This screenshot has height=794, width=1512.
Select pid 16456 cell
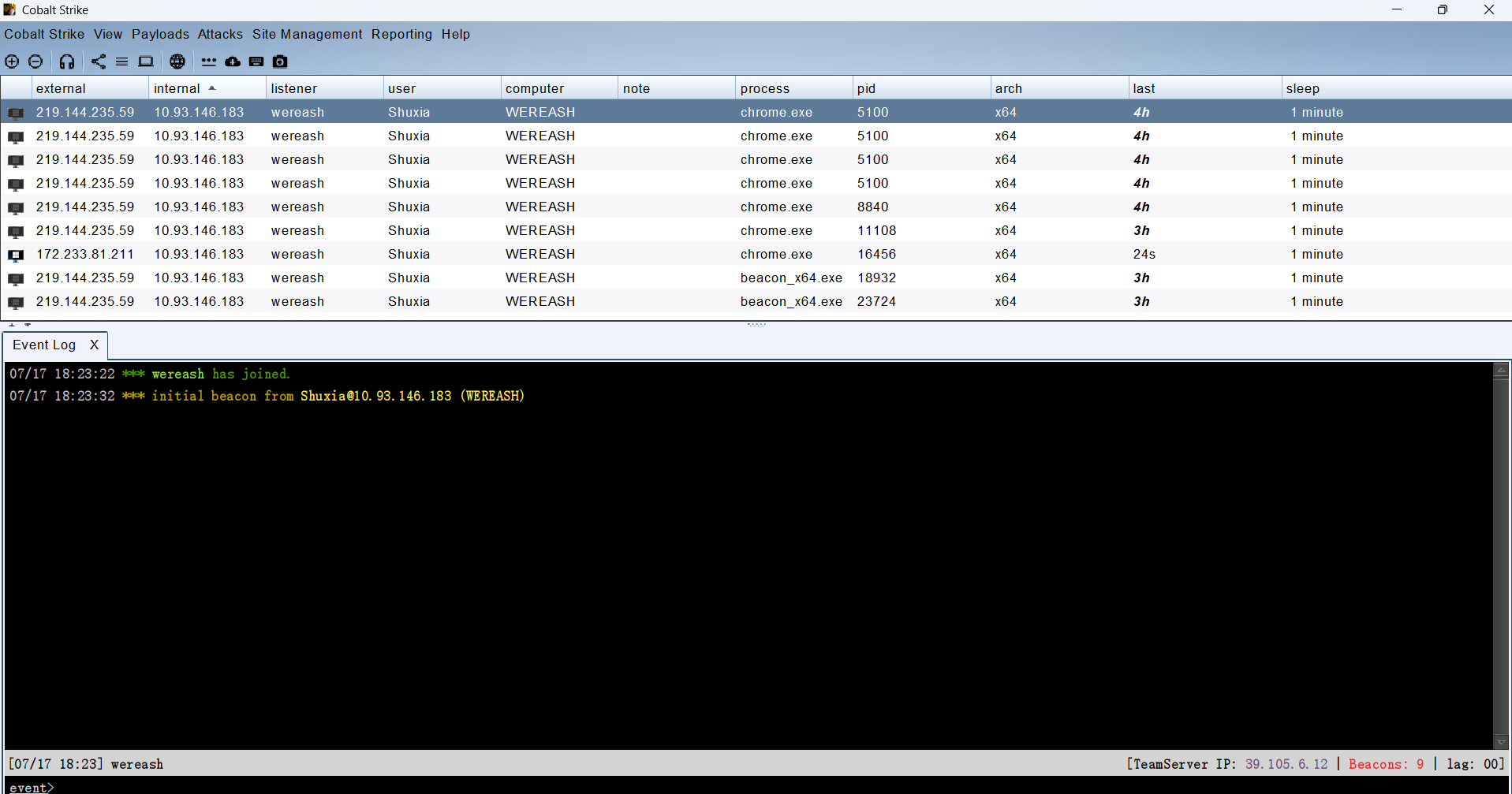click(876, 254)
